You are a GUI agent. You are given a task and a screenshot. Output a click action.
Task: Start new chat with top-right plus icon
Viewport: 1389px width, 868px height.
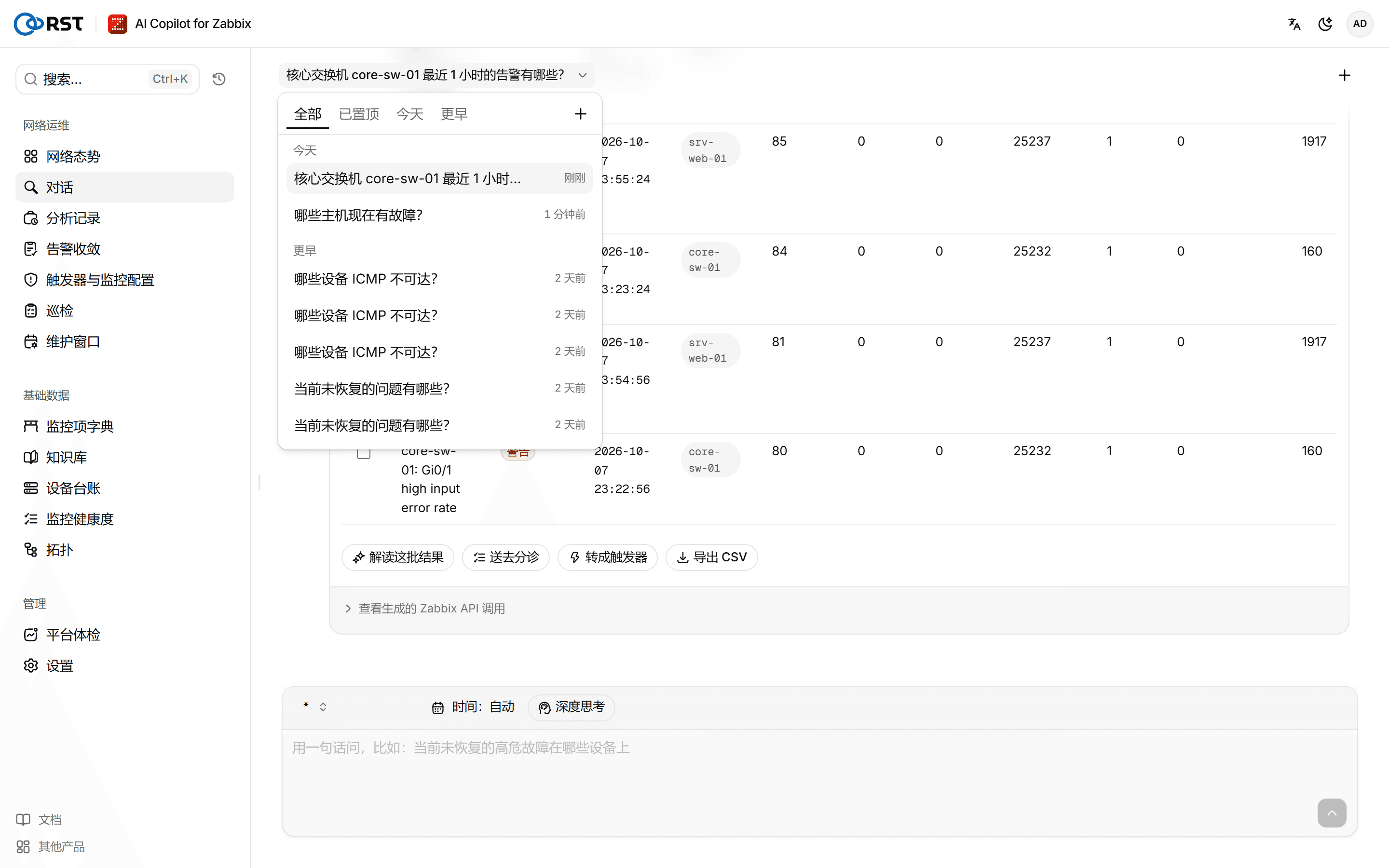coord(1344,75)
